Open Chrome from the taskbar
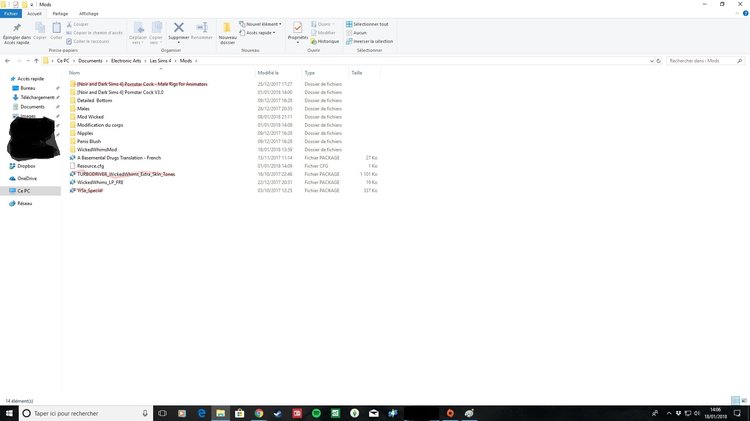Image resolution: width=750 pixels, height=421 pixels. coord(259,413)
